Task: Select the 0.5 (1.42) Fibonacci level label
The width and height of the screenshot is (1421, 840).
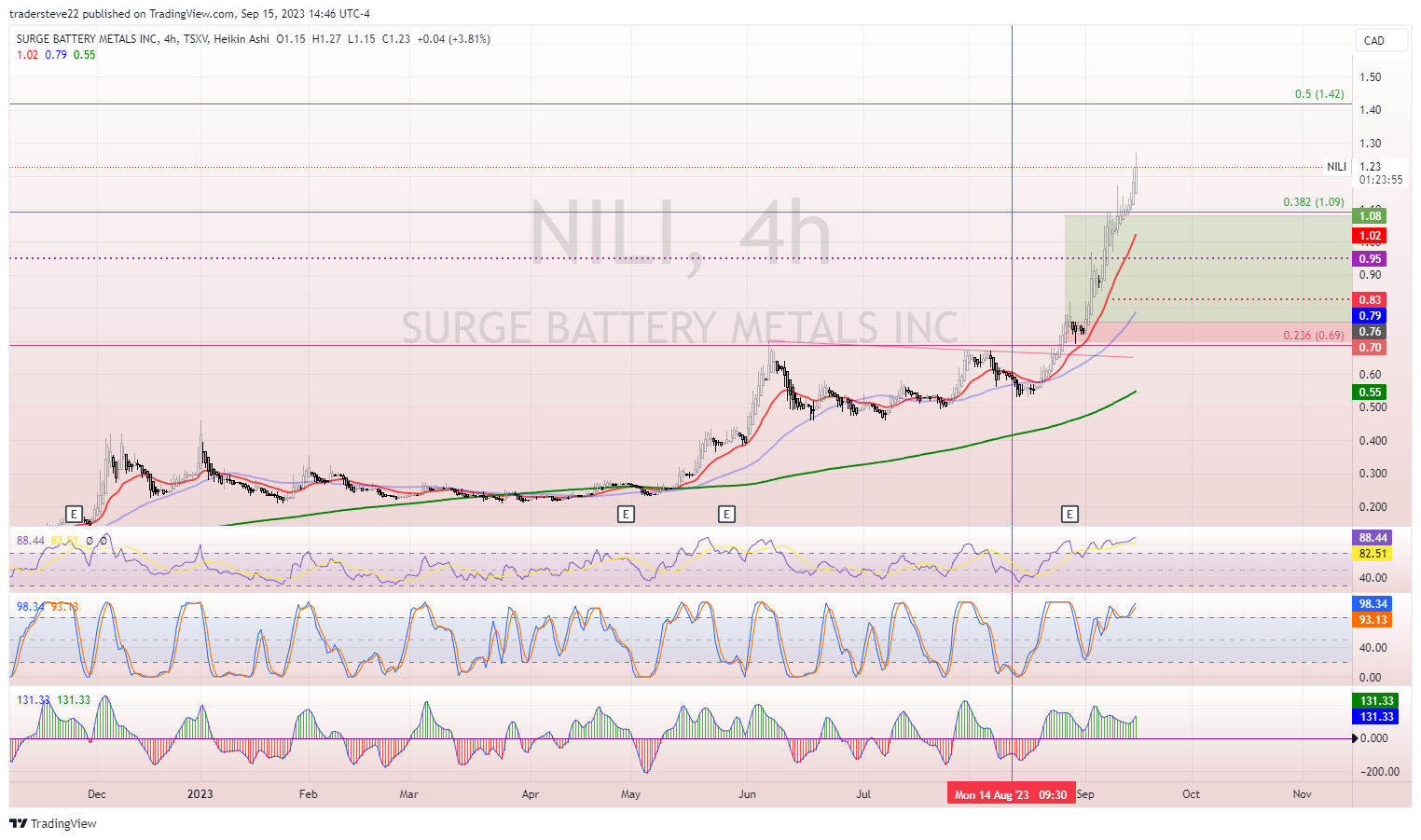Action: click(x=1319, y=94)
